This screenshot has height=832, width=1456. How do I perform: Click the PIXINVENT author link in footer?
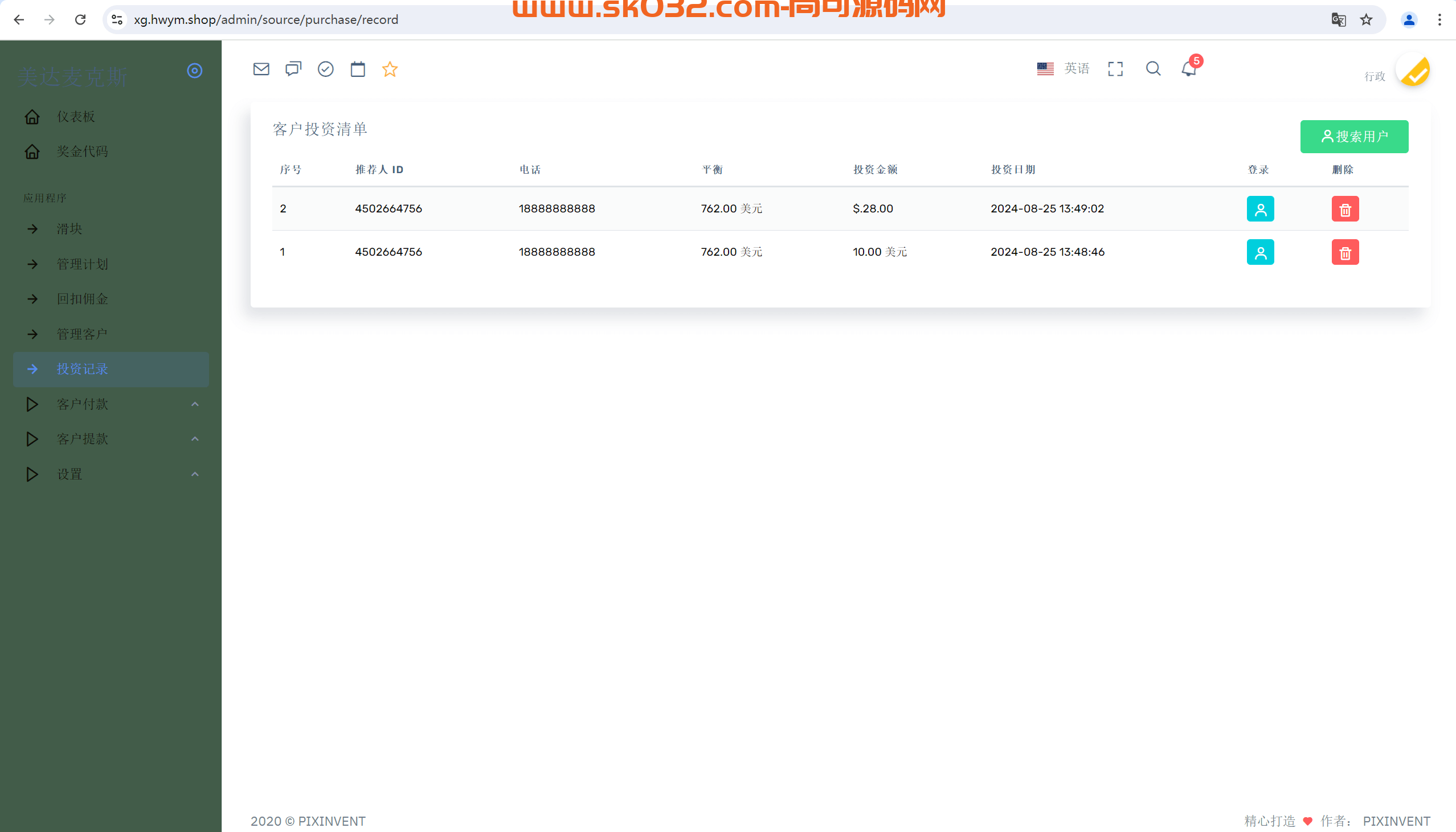tap(1397, 821)
